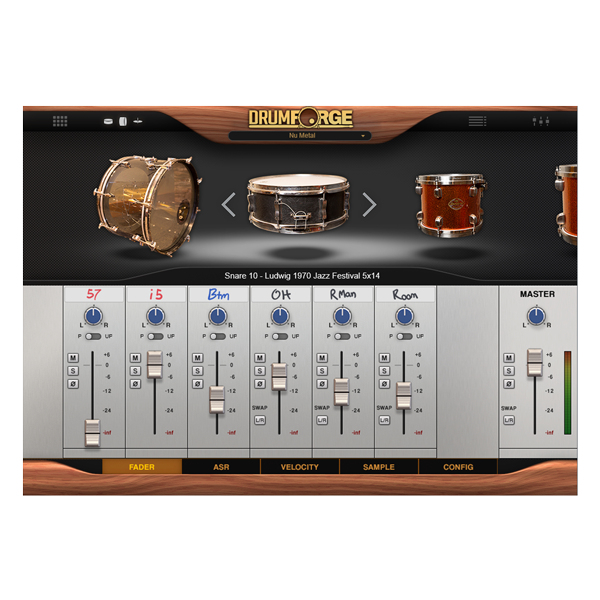This screenshot has width=600, height=600.
Task: Invert phase on the Room channel
Action: point(385,384)
